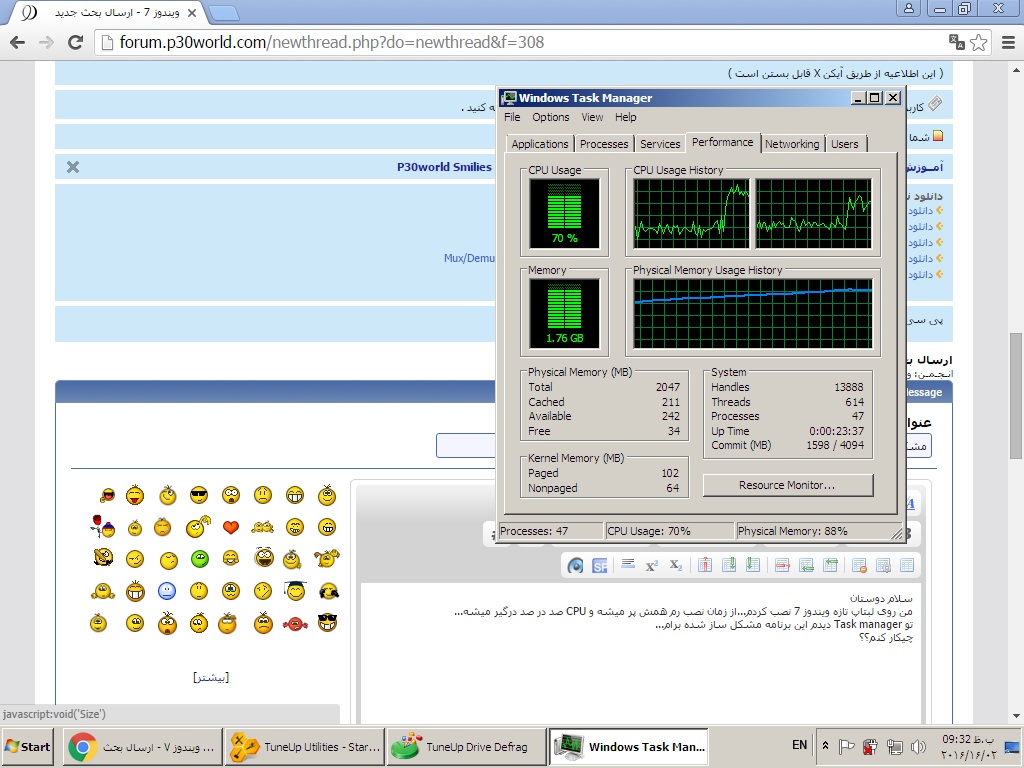Click the table properties icon with gear
The image size is (1024, 768).
883,566
